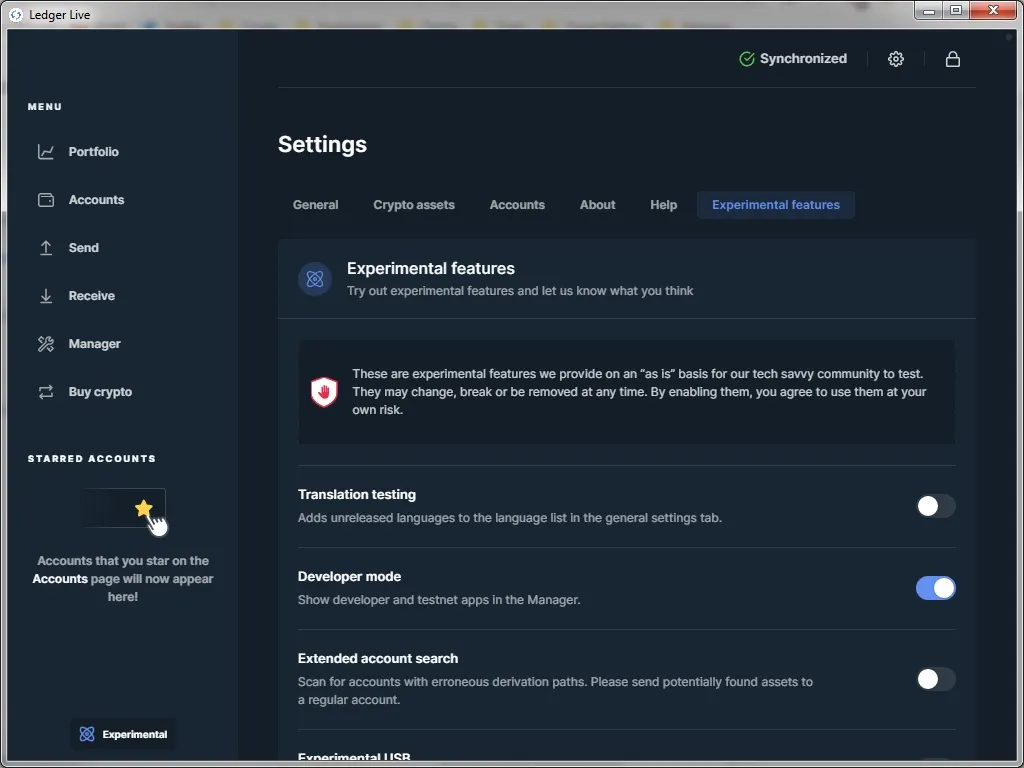1024x768 pixels.
Task: Click the red shield warning icon
Action: coord(324,391)
